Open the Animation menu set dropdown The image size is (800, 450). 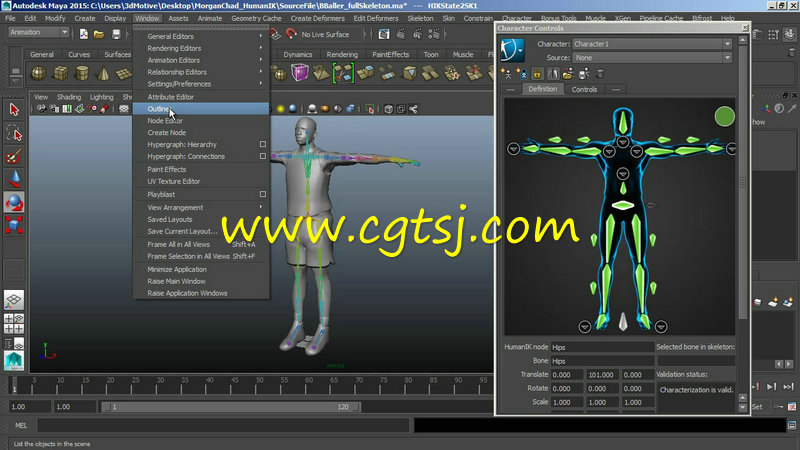[38, 32]
